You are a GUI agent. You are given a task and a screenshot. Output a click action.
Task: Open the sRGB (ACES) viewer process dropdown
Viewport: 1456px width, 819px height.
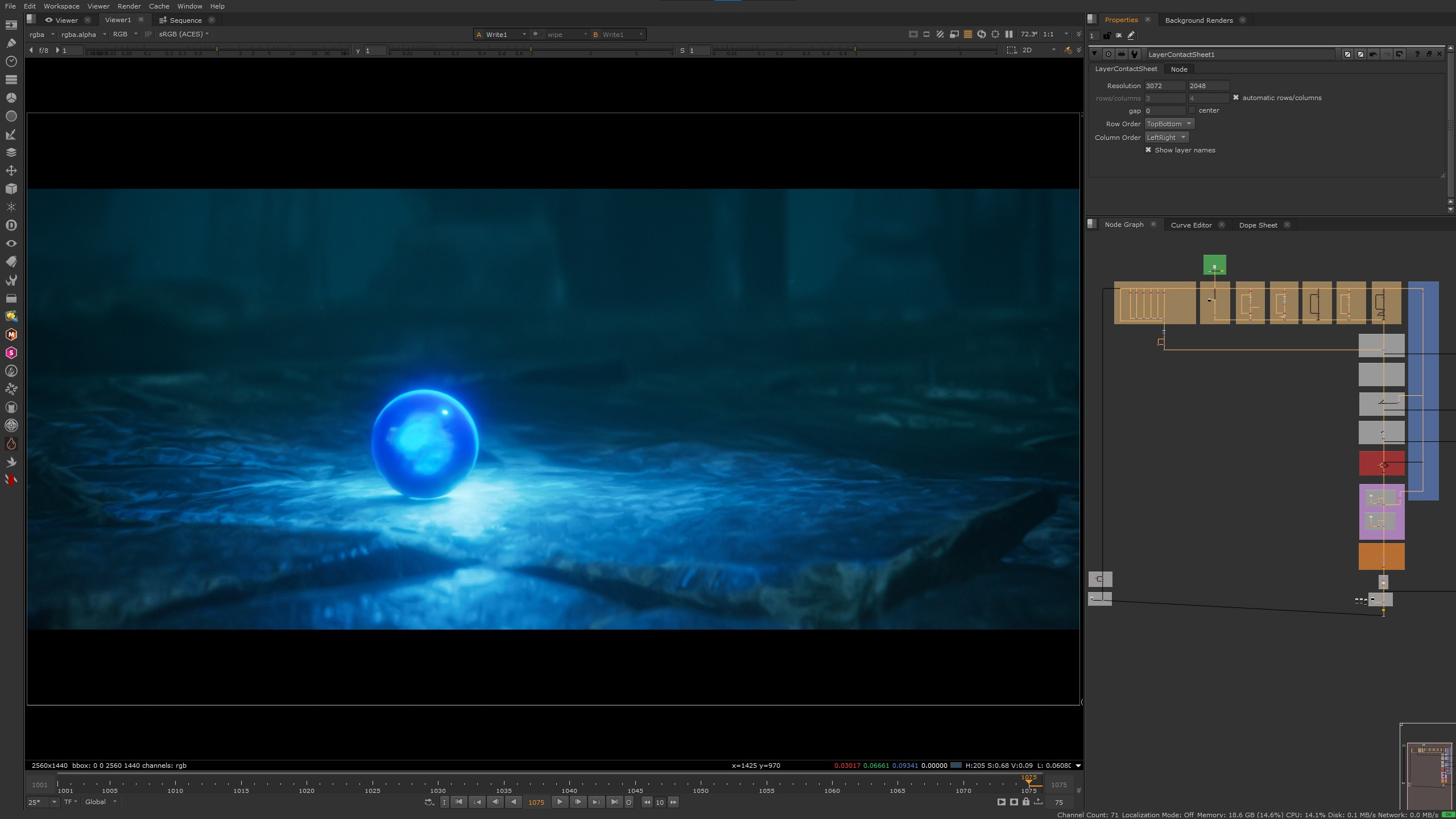click(184, 34)
